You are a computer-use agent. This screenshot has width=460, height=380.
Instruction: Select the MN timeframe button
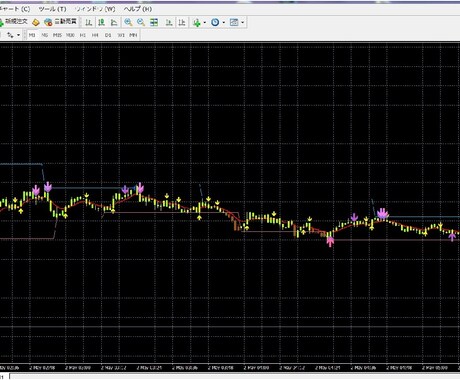coord(133,35)
